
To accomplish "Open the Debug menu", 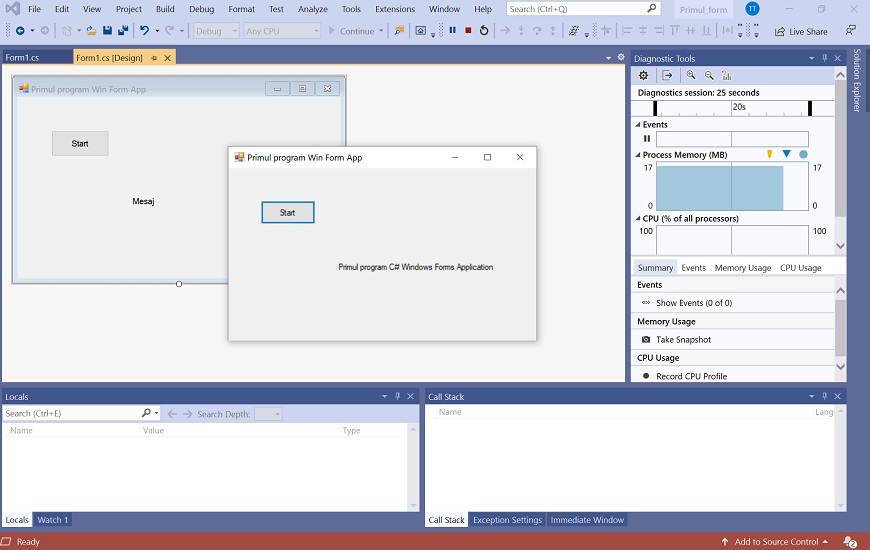I will [x=201, y=9].
